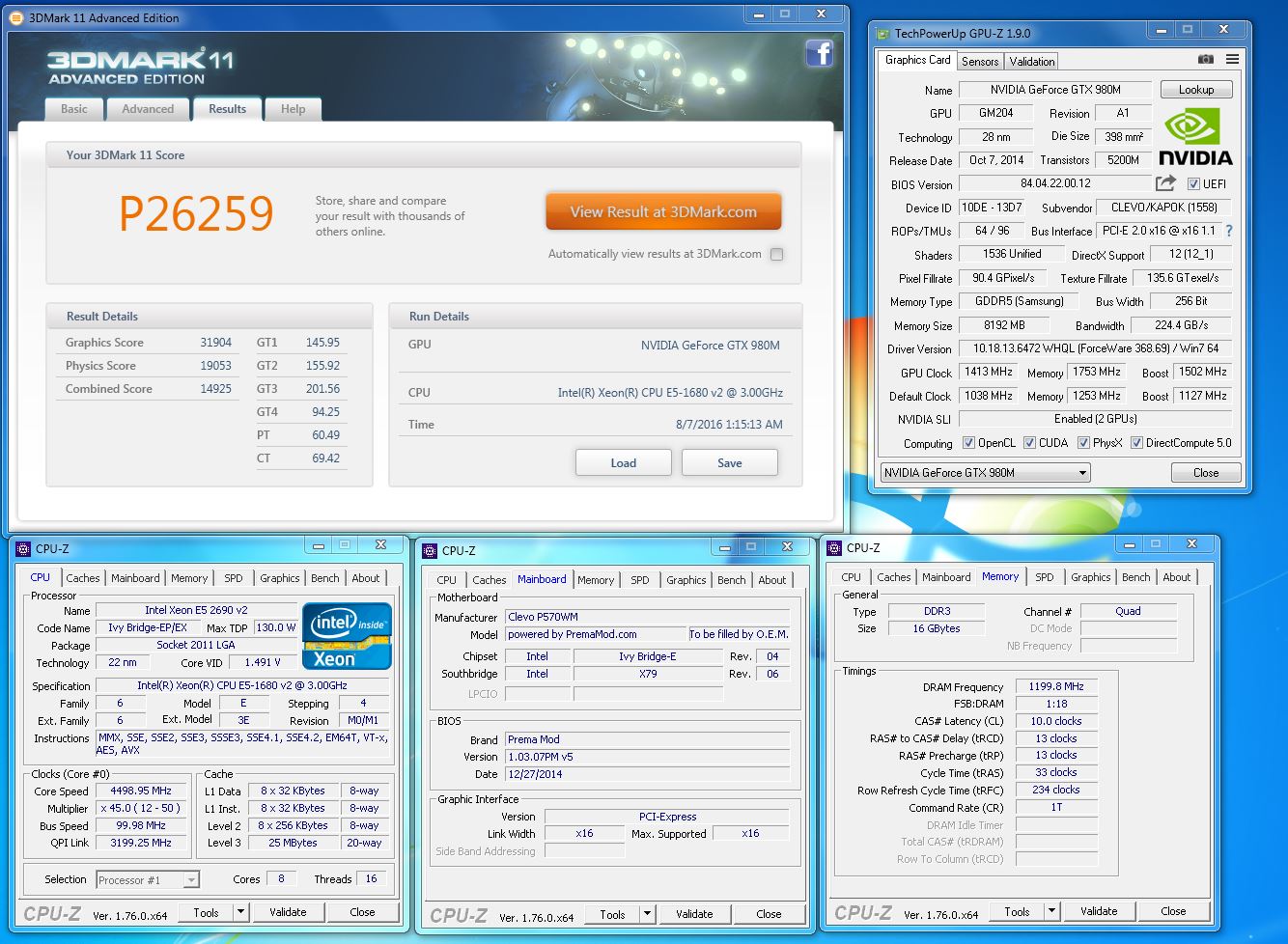1288x944 pixels.
Task: Click title icon of CPU-Z window showing CPU tab
Action: click(x=25, y=548)
